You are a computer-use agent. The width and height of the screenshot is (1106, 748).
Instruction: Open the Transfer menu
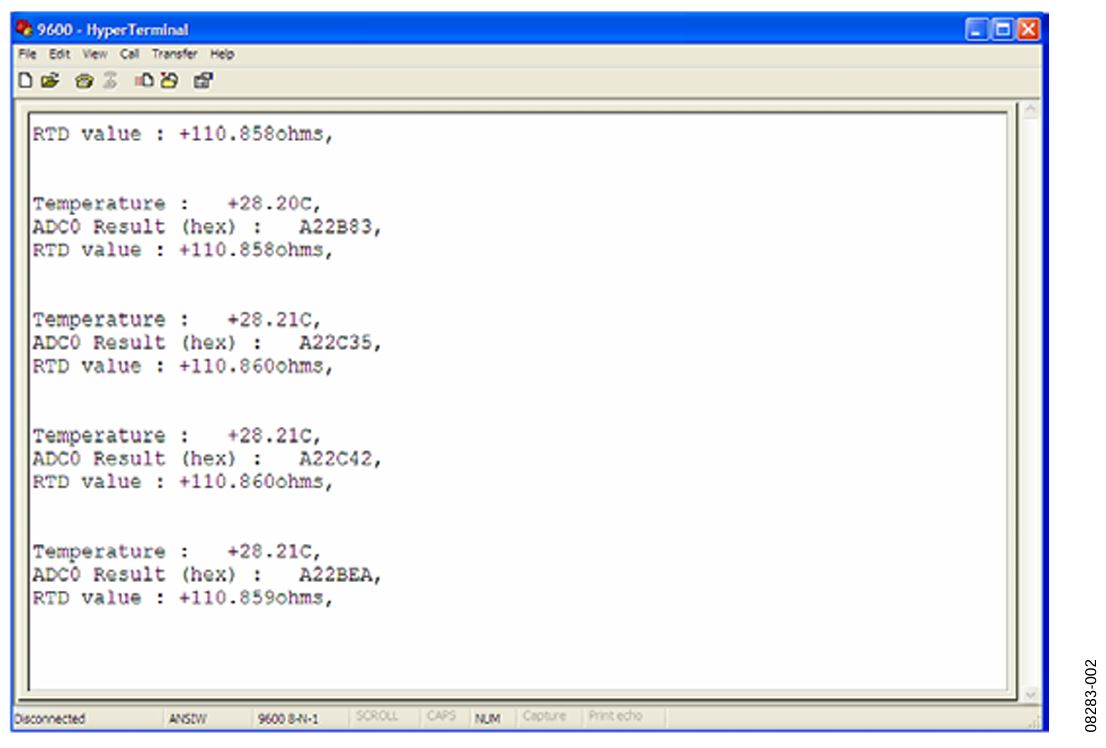174,54
